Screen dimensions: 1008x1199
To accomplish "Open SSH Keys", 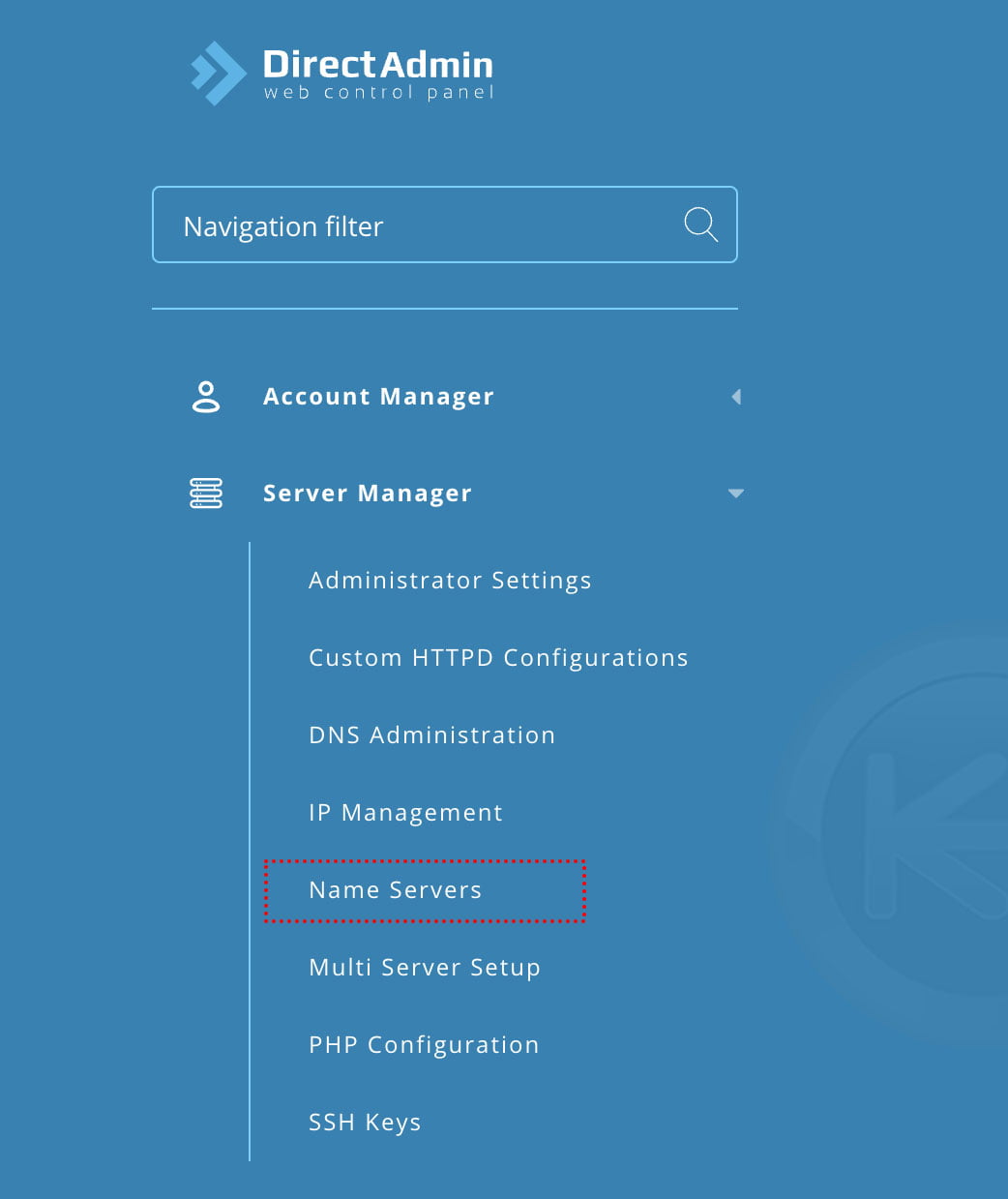I will [x=365, y=1122].
